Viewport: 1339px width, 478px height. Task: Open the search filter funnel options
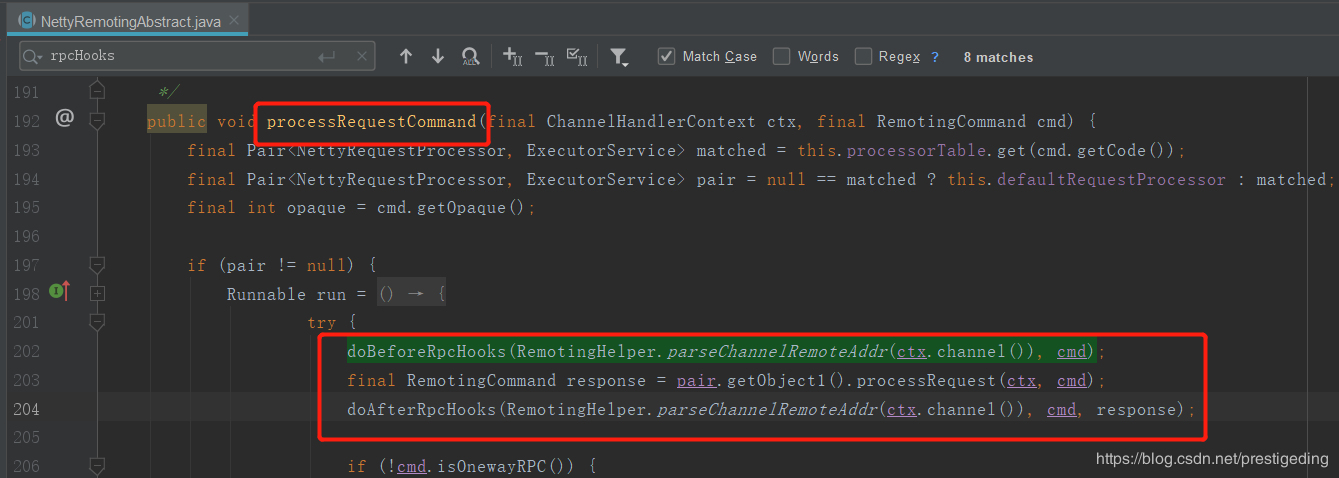620,57
